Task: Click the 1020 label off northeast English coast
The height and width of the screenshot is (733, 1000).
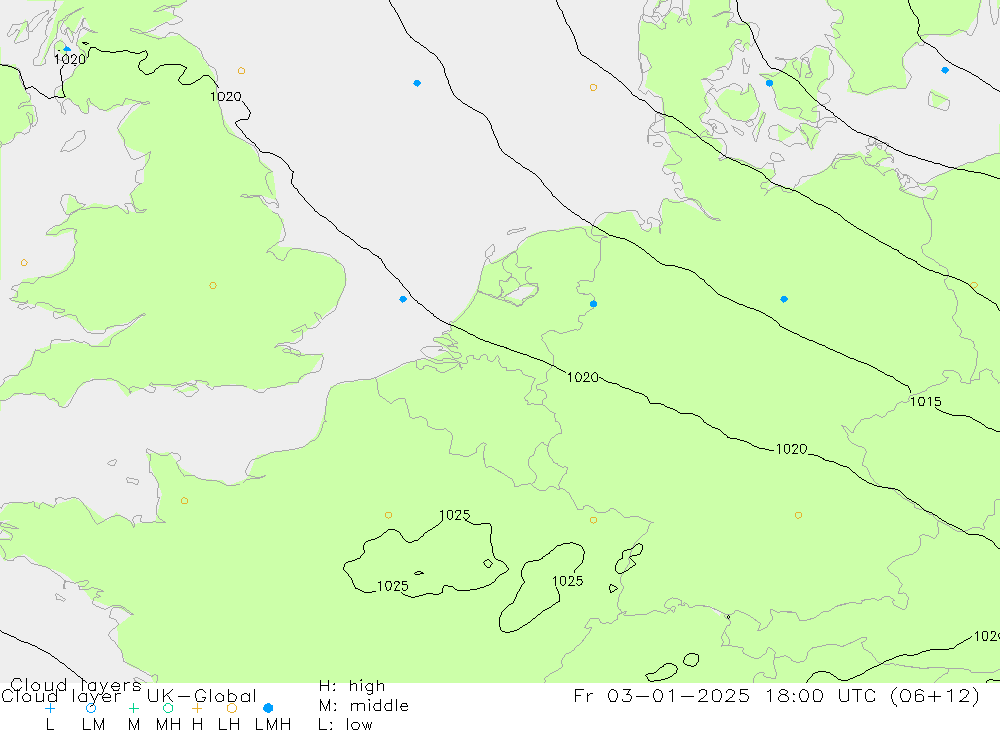Action: pos(226,96)
